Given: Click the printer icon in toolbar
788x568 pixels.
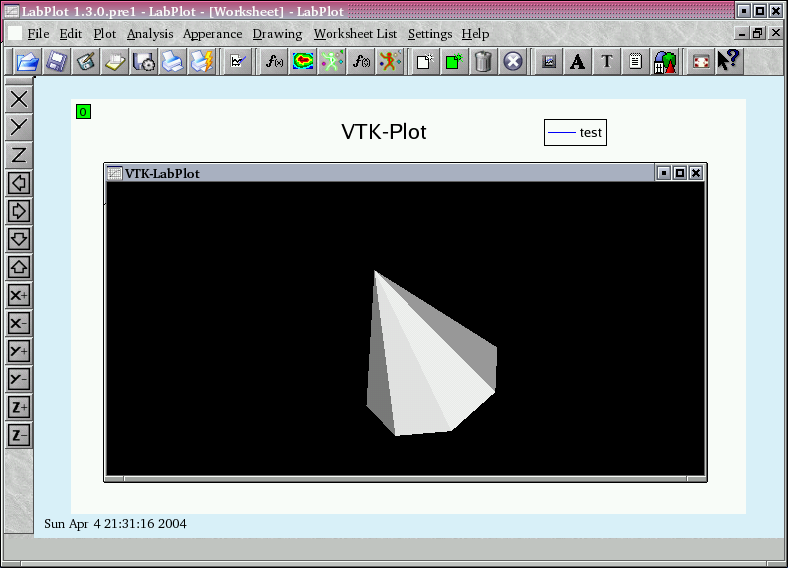Looking at the screenshot, I should pos(173,61).
